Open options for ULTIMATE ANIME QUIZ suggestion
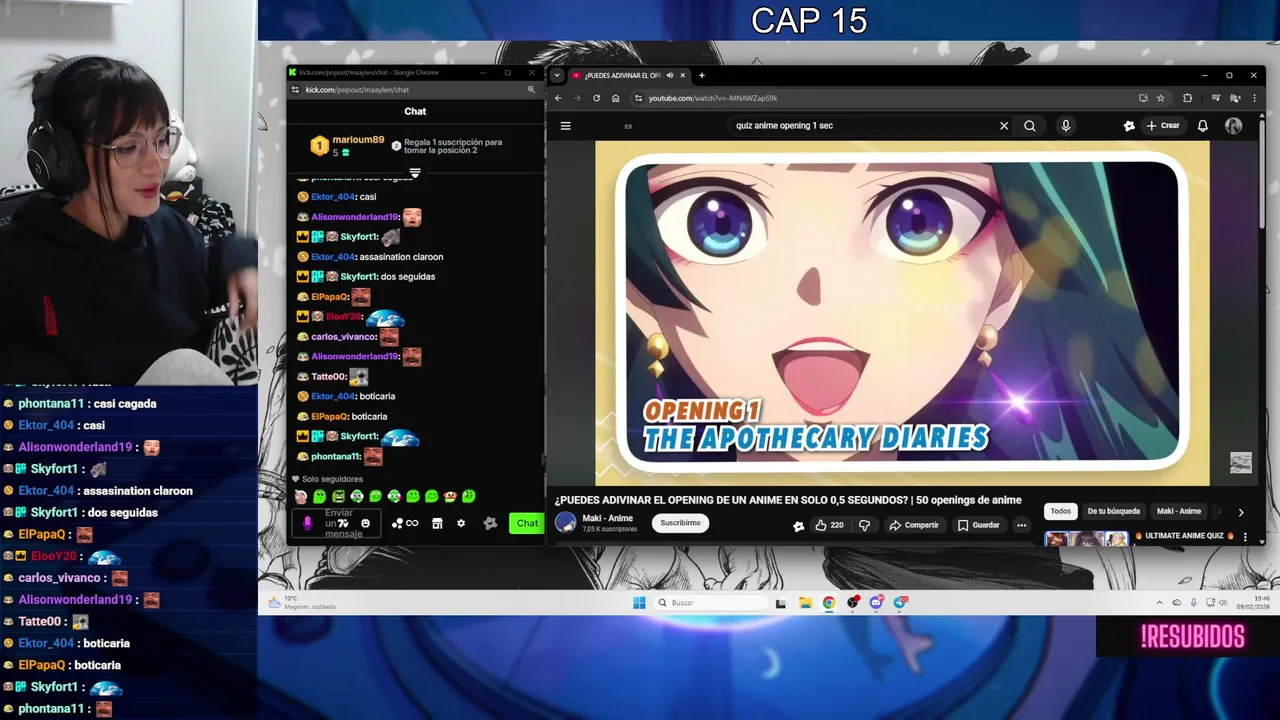This screenshot has height=720, width=1280. coord(1245,537)
